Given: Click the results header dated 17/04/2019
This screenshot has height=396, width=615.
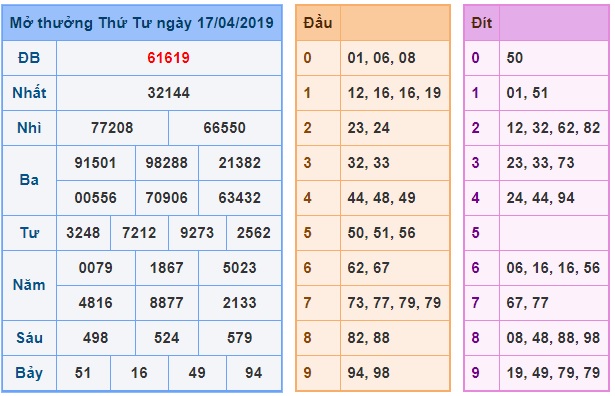Looking at the screenshot, I should (x=142, y=23).
